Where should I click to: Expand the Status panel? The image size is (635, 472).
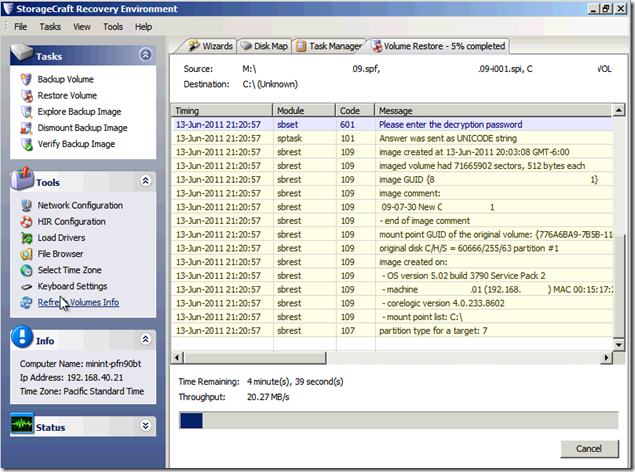[146, 425]
